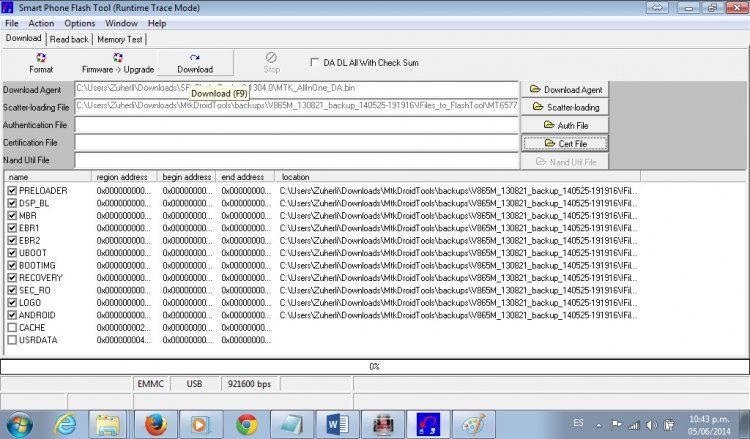Switch to the Read back tab

tap(69, 39)
